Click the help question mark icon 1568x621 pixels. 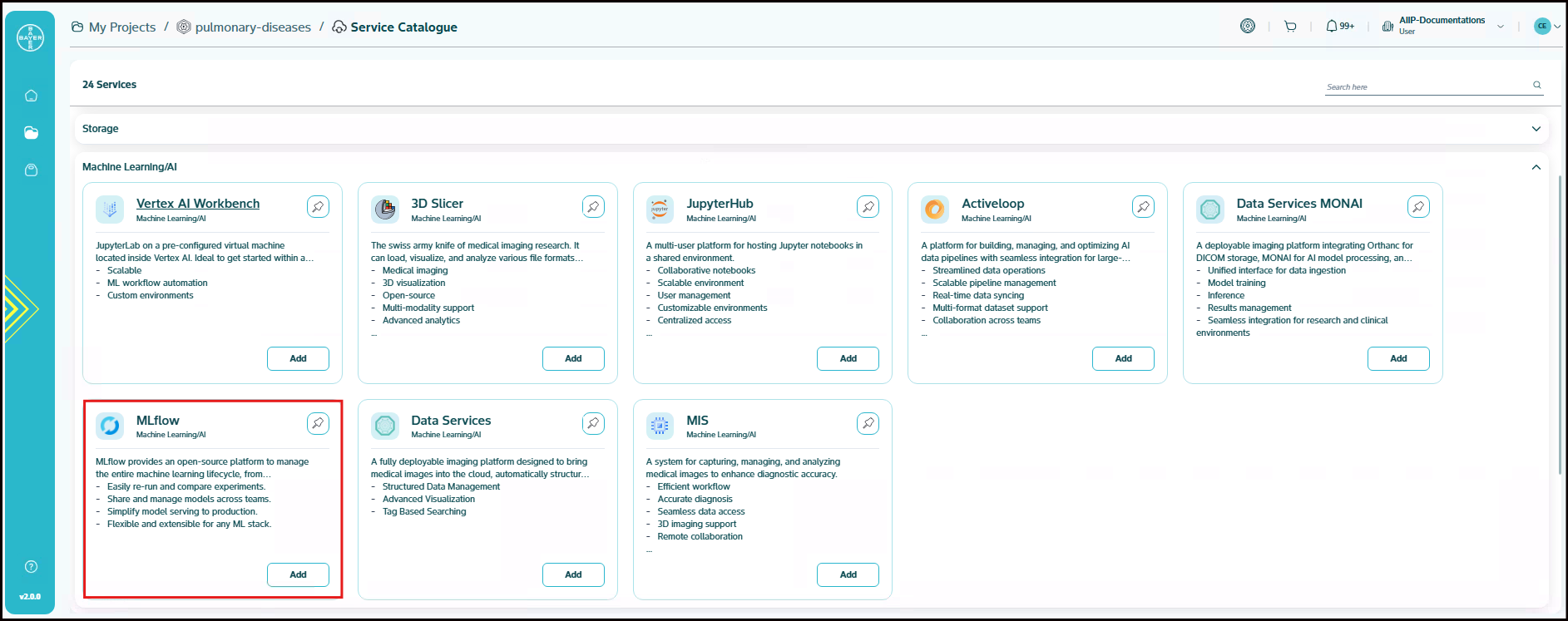pos(31,567)
